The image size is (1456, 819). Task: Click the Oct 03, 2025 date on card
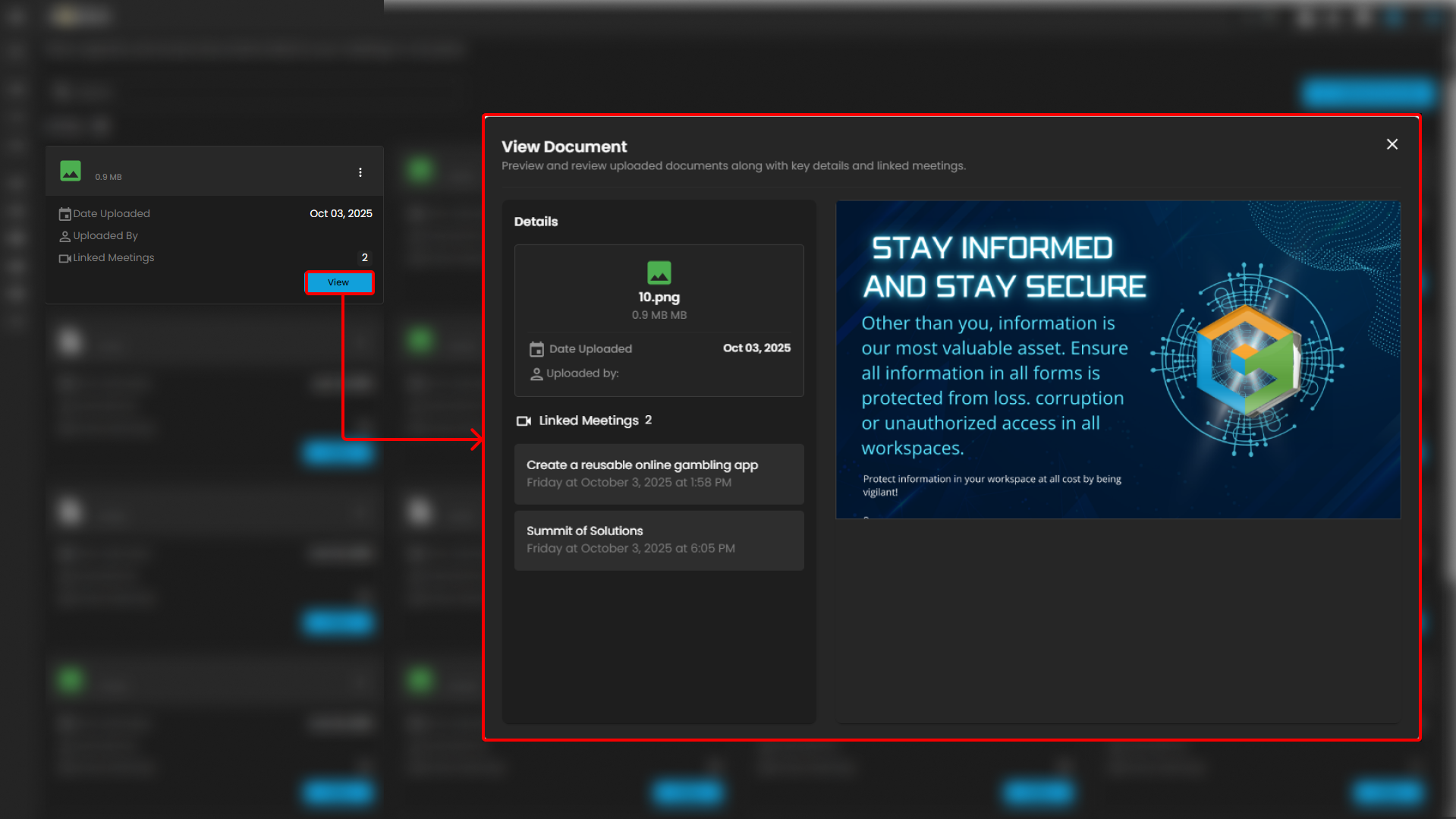point(341,214)
